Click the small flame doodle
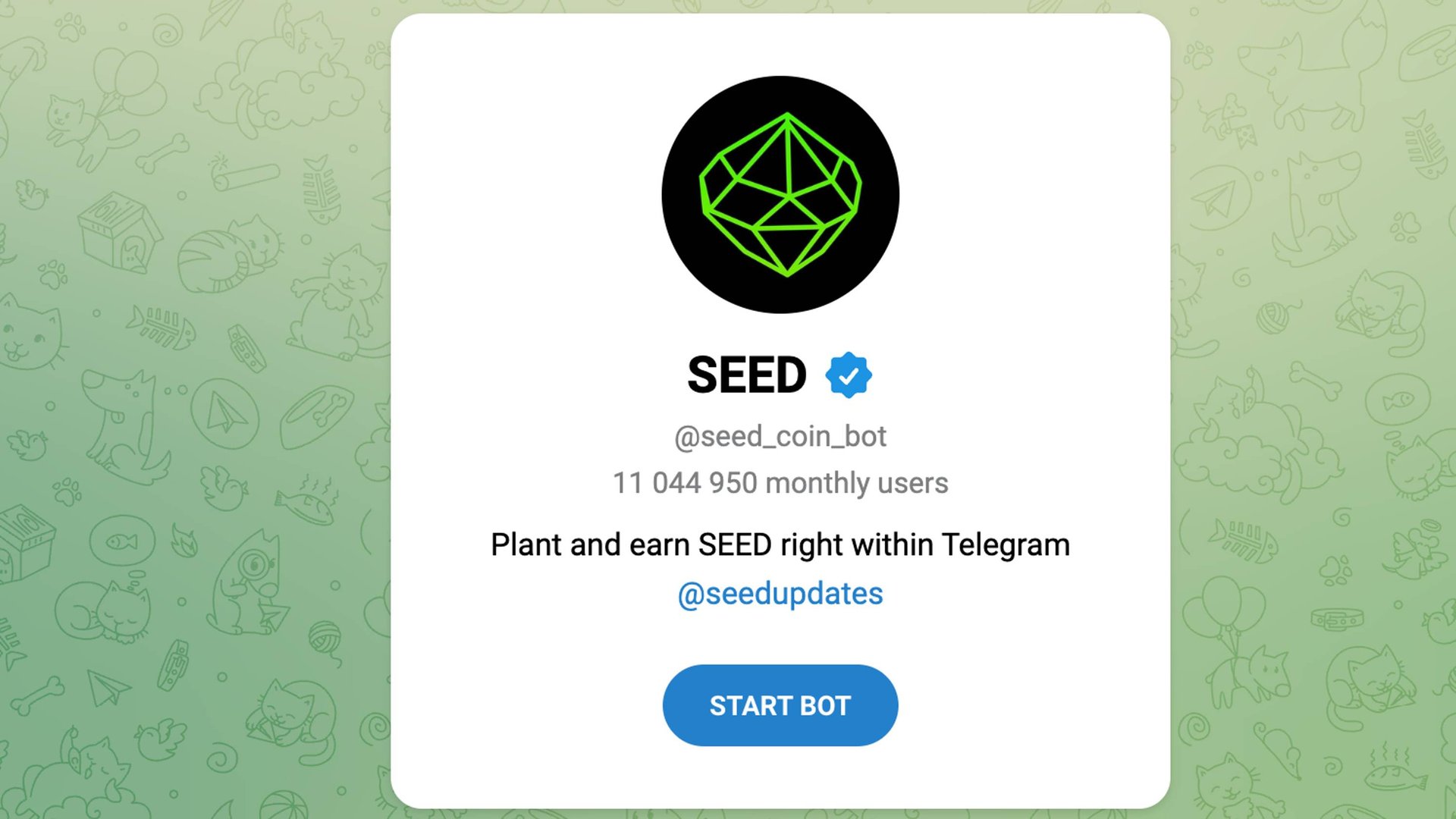The width and height of the screenshot is (1456, 819). [184, 540]
